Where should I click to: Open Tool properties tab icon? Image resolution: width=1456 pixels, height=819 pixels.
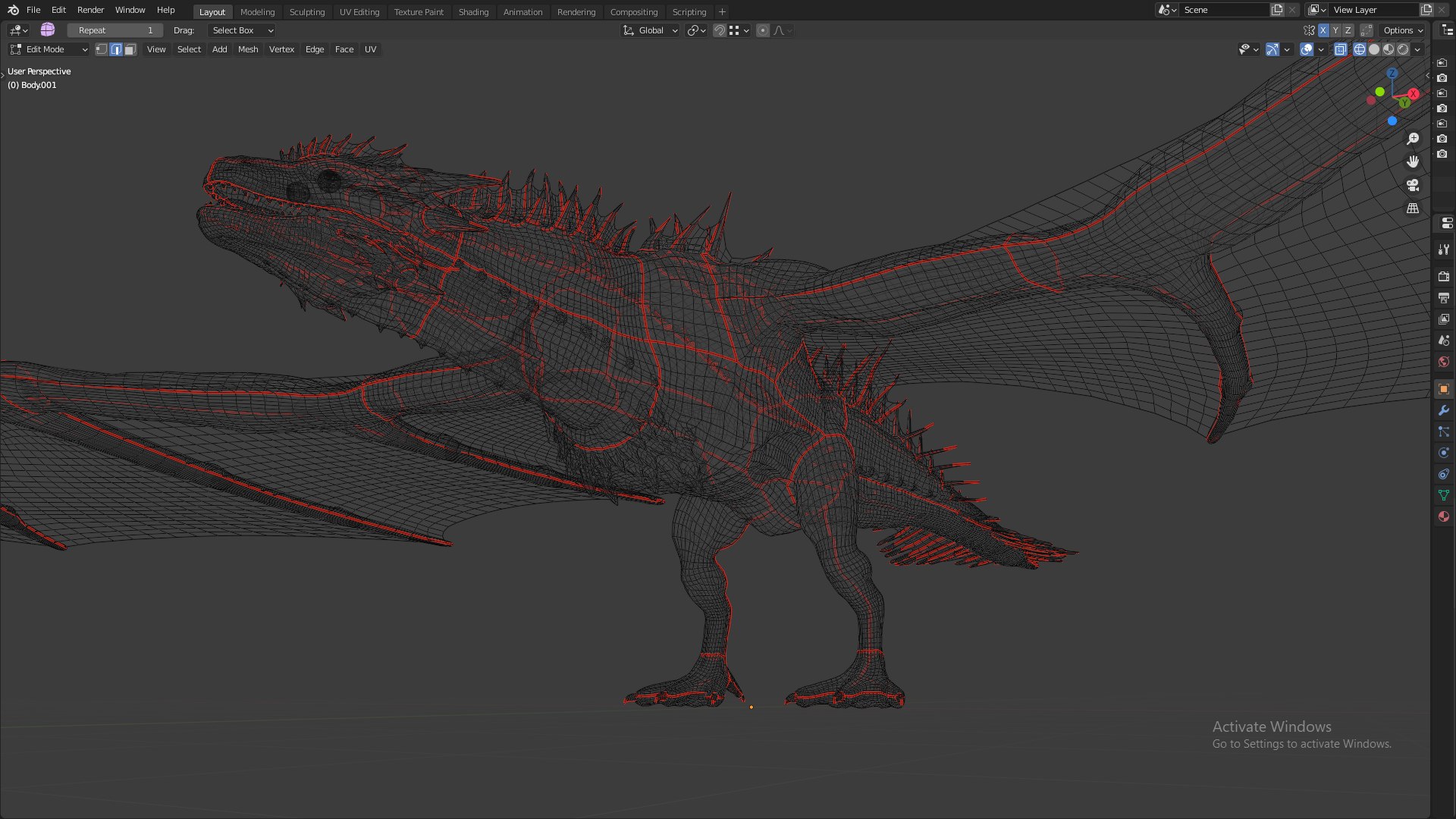pos(1444,249)
